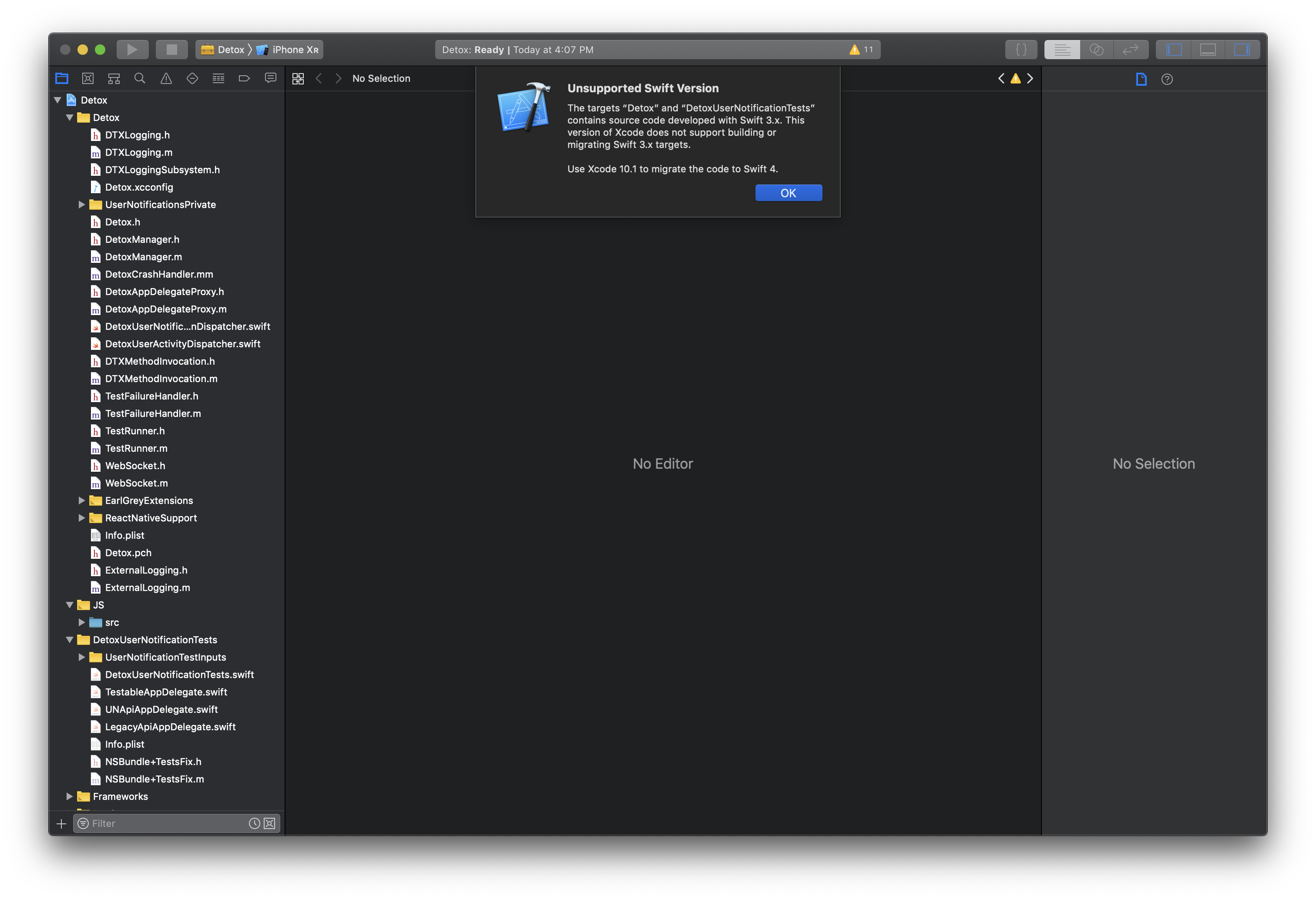Run the Detox scheme with the play button
1316x900 pixels.
pyautogui.click(x=132, y=49)
